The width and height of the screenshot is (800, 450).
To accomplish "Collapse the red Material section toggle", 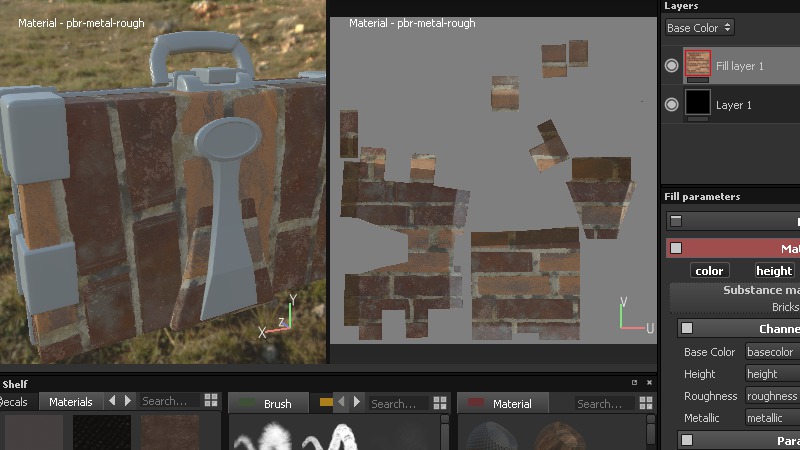I will pos(676,248).
